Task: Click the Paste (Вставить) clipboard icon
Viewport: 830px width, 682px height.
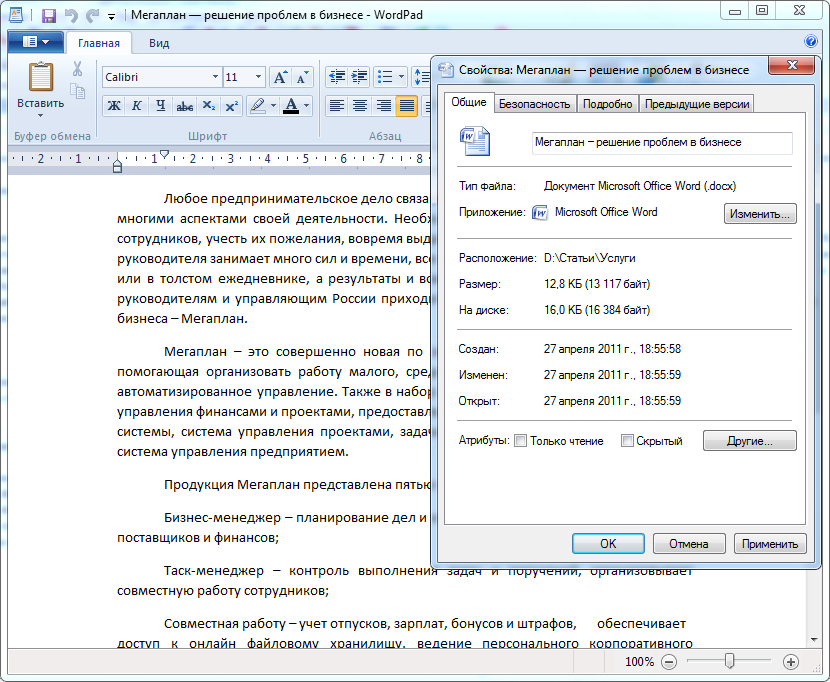Action: click(x=40, y=78)
